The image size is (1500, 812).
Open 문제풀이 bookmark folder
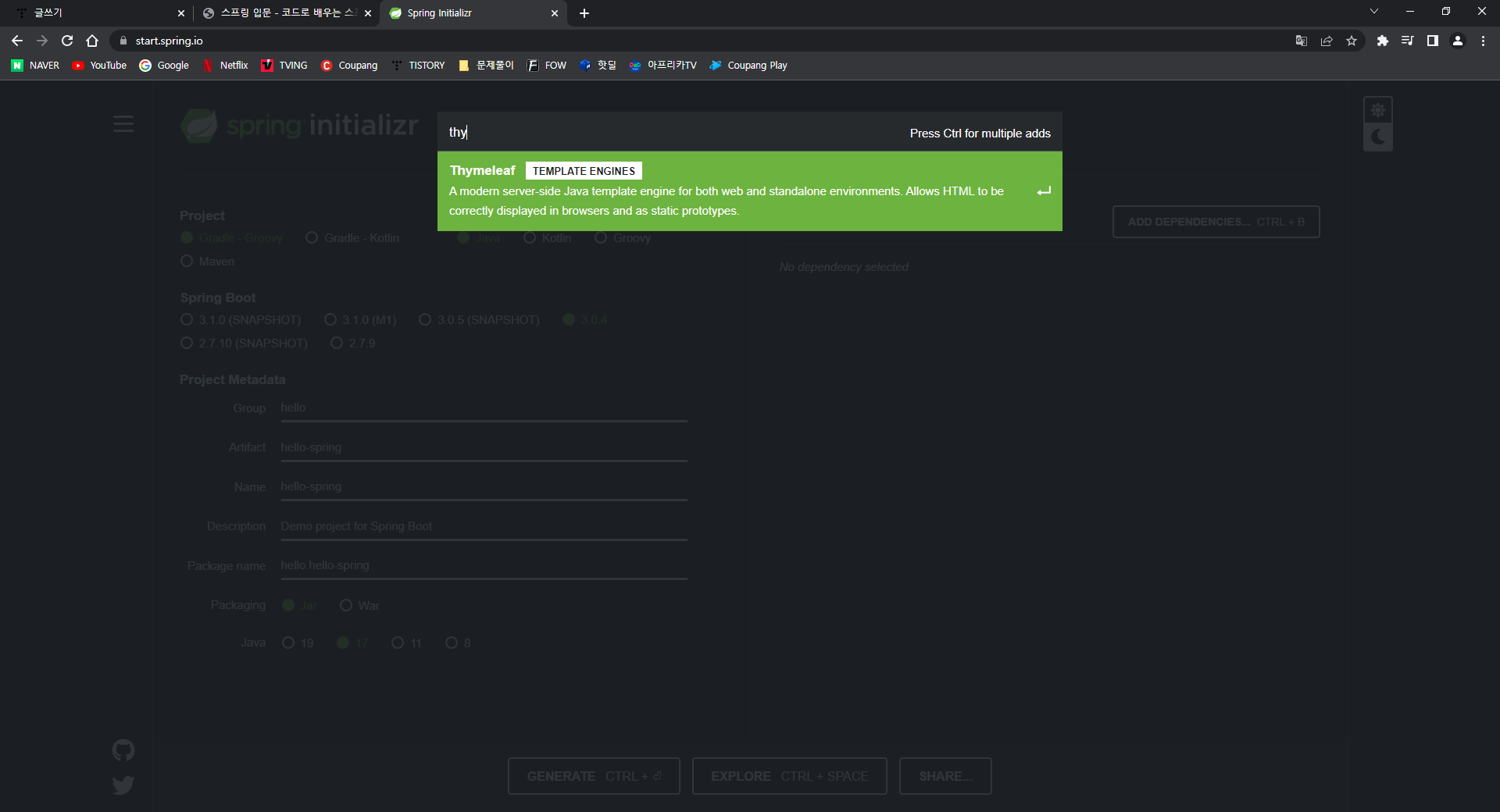tap(486, 66)
